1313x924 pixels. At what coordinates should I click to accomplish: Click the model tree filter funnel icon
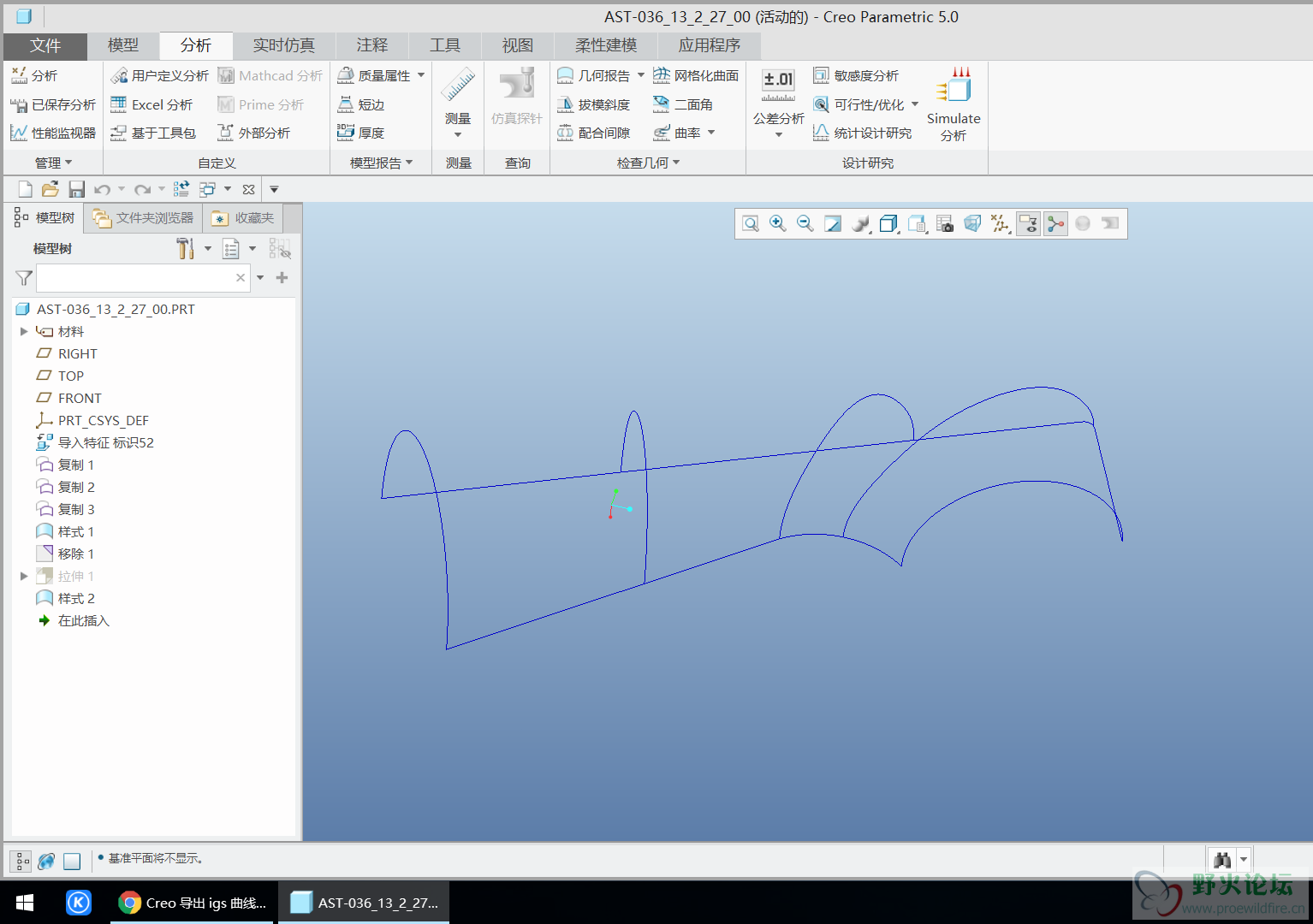click(x=24, y=278)
